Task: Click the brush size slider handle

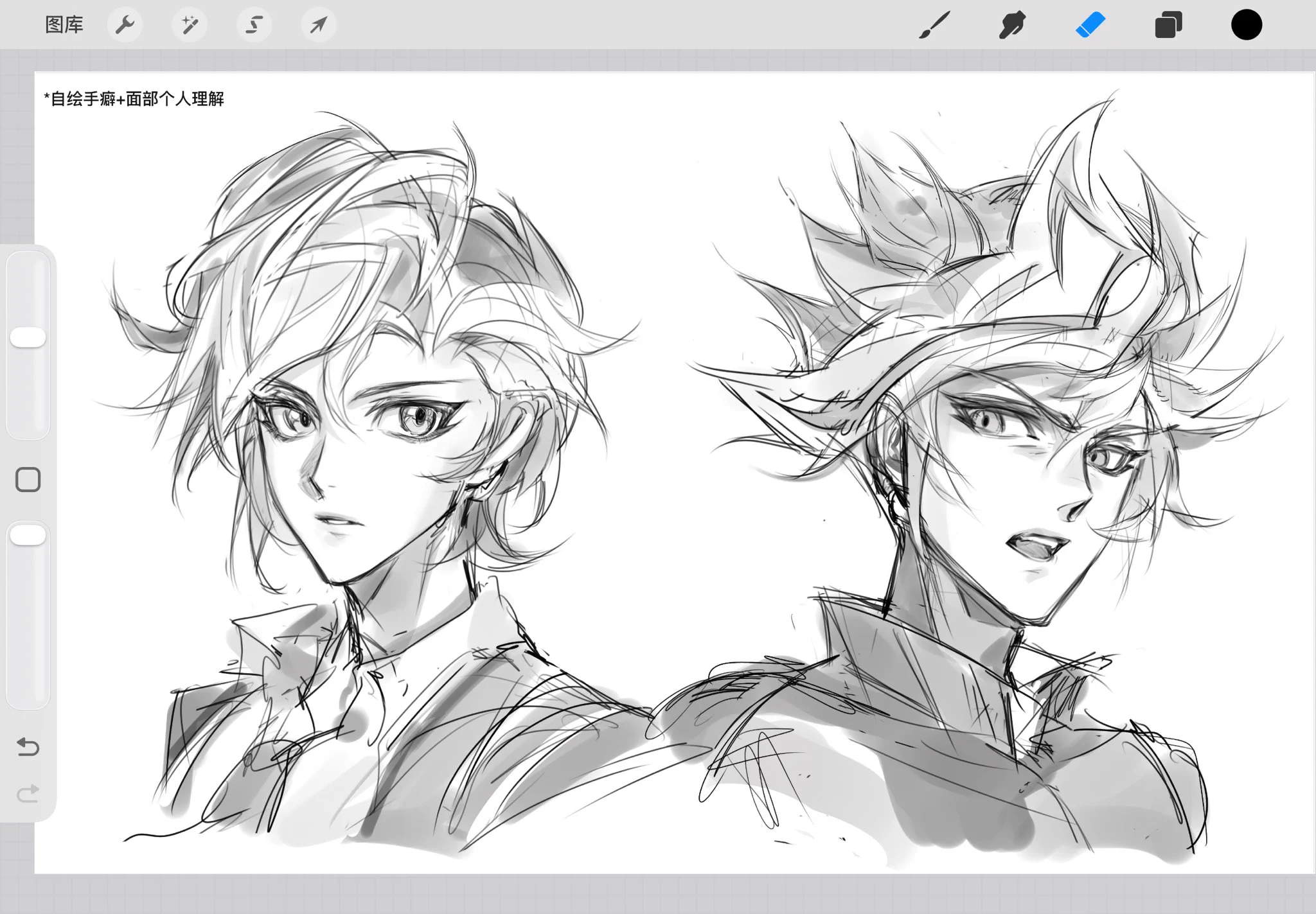Action: click(28, 337)
